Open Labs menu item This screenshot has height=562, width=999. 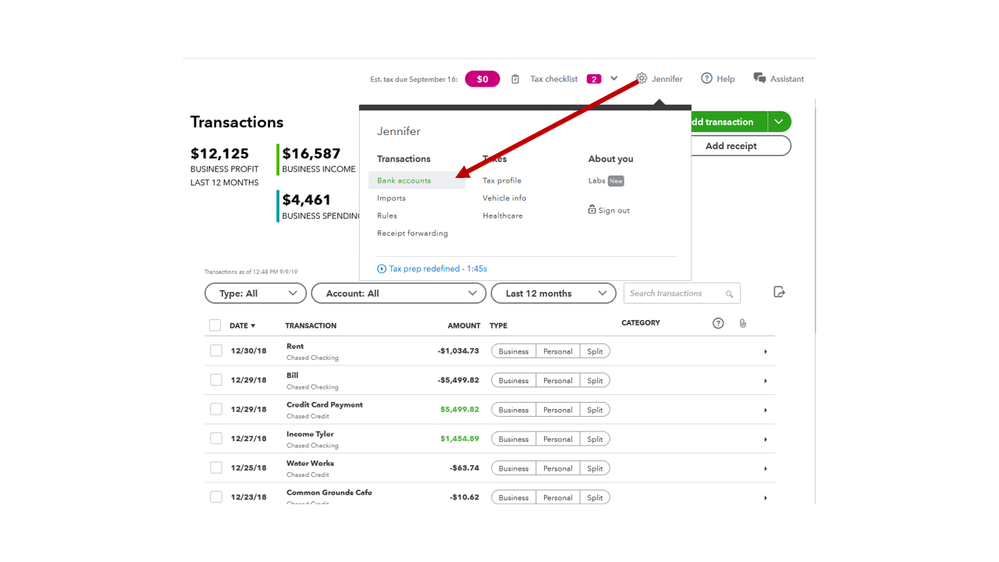596,181
